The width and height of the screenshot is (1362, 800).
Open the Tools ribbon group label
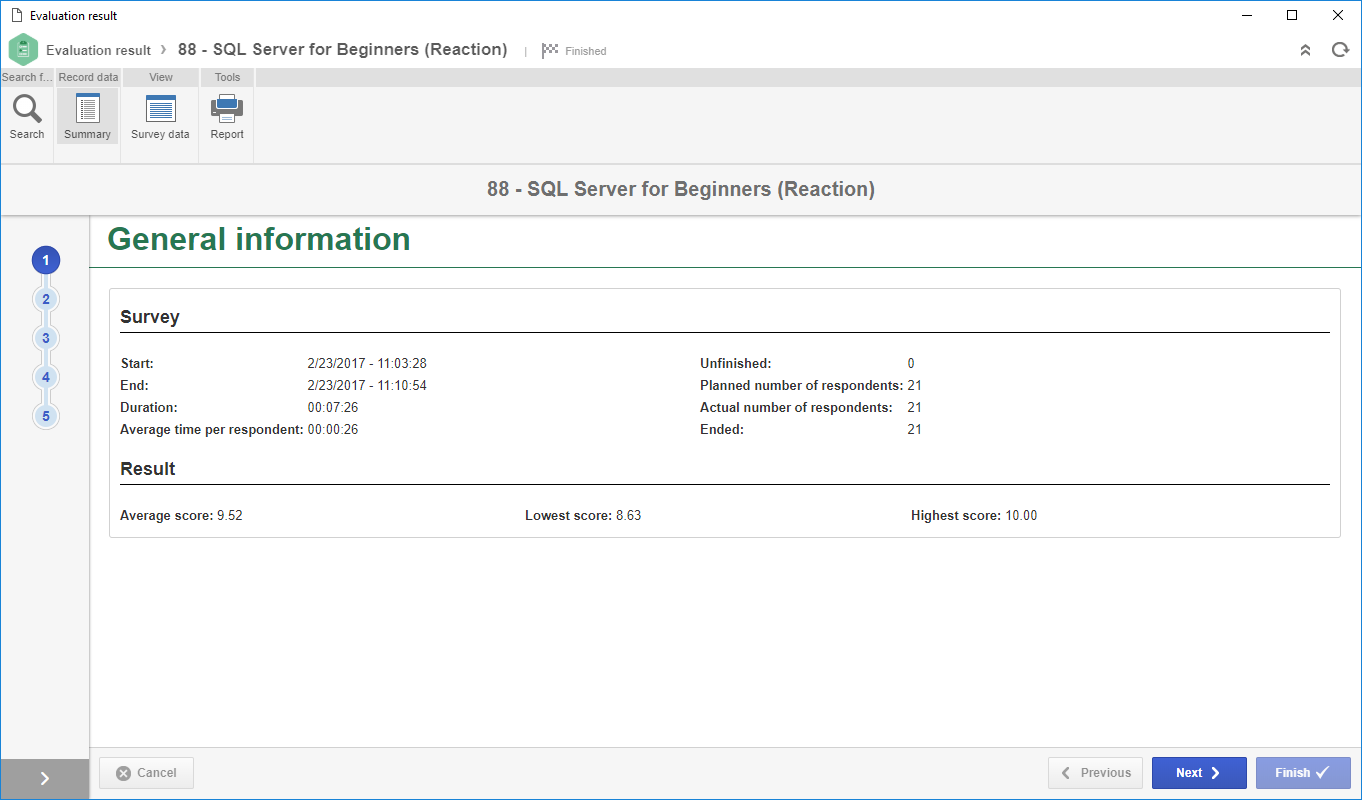point(227,77)
